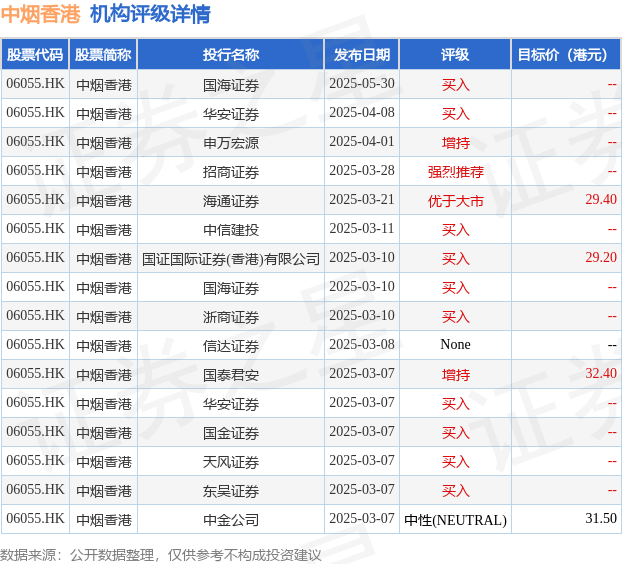
Task: Click the 天风证券 broker name
Action: 231,462
